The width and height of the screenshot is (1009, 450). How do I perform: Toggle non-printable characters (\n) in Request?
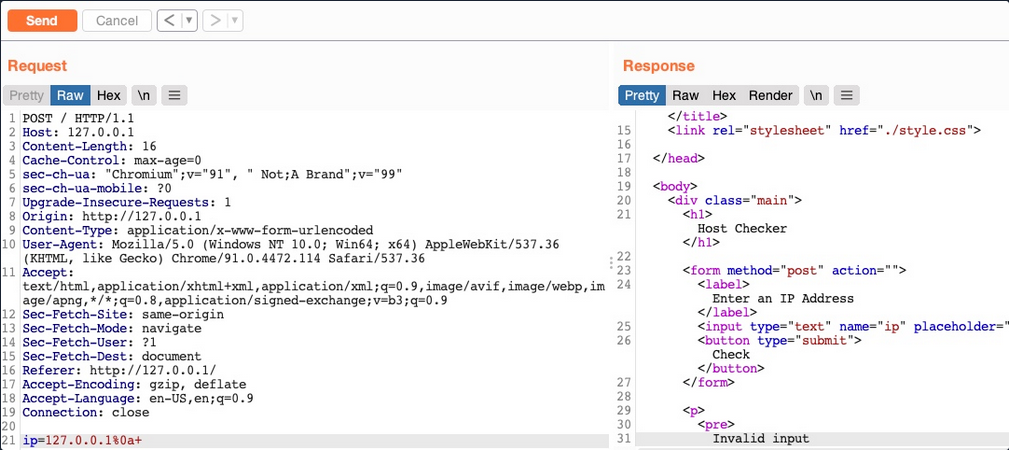click(x=144, y=96)
